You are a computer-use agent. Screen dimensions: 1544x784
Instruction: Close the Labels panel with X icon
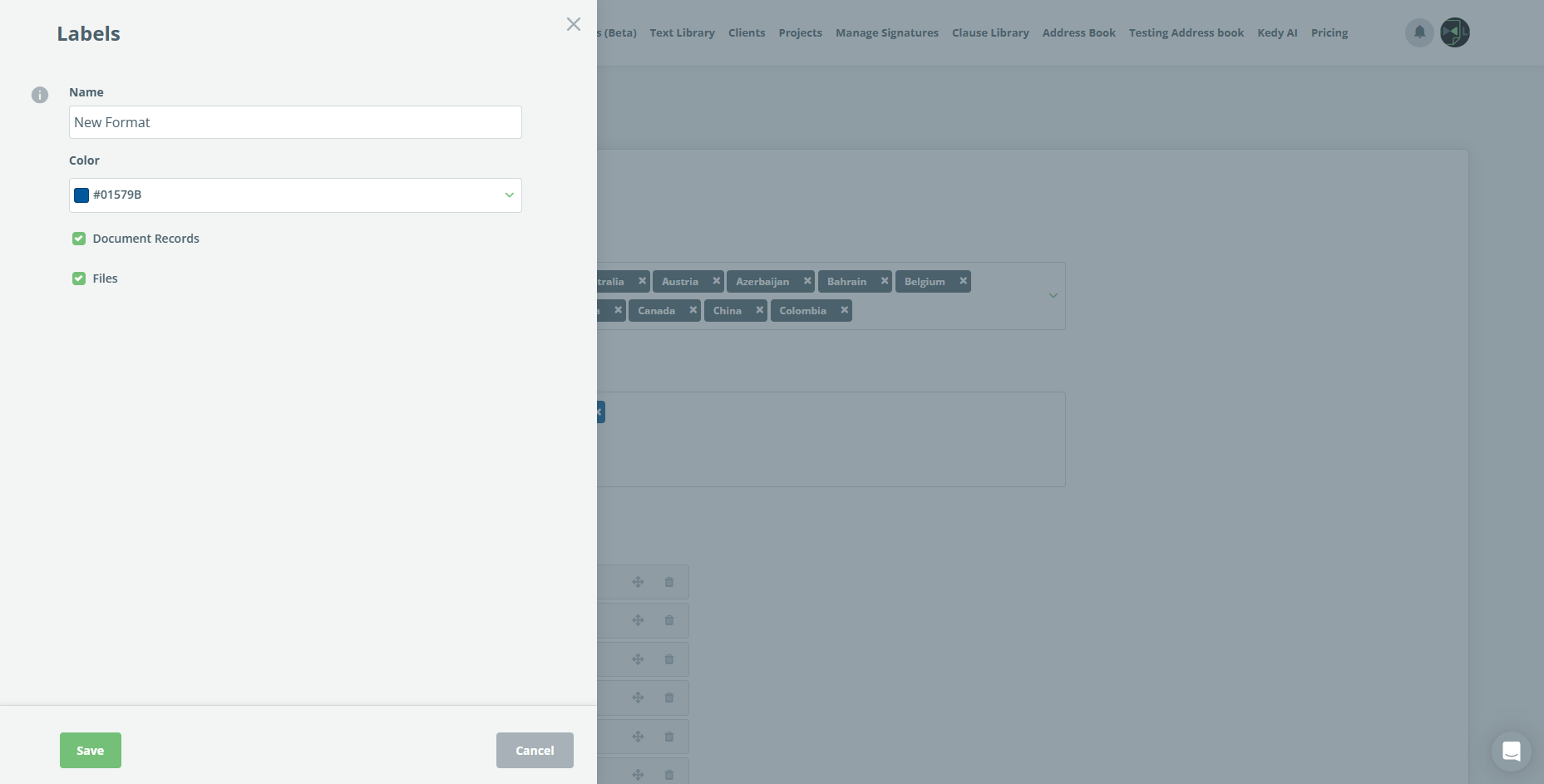click(574, 24)
